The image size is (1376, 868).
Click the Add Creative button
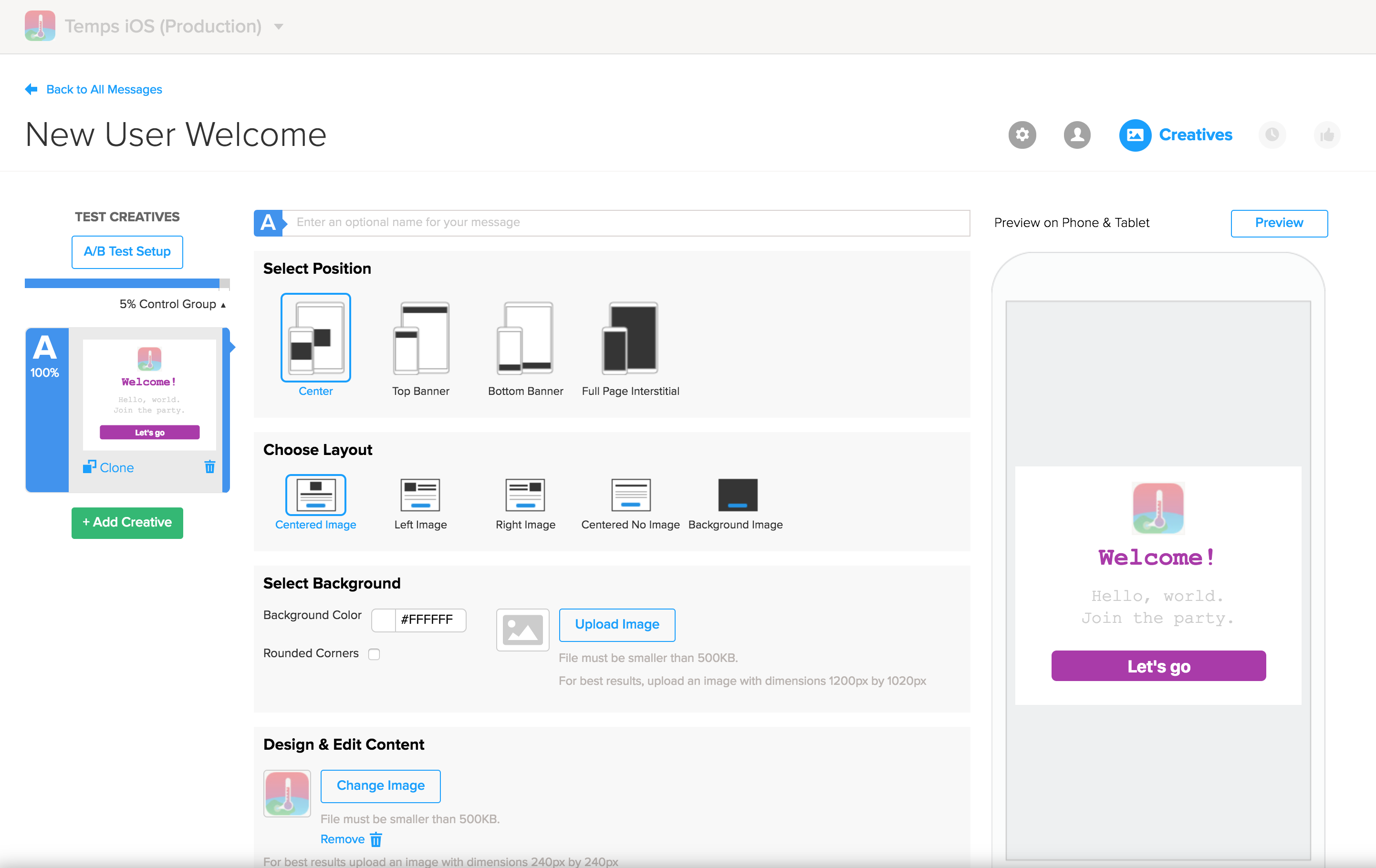point(127,522)
